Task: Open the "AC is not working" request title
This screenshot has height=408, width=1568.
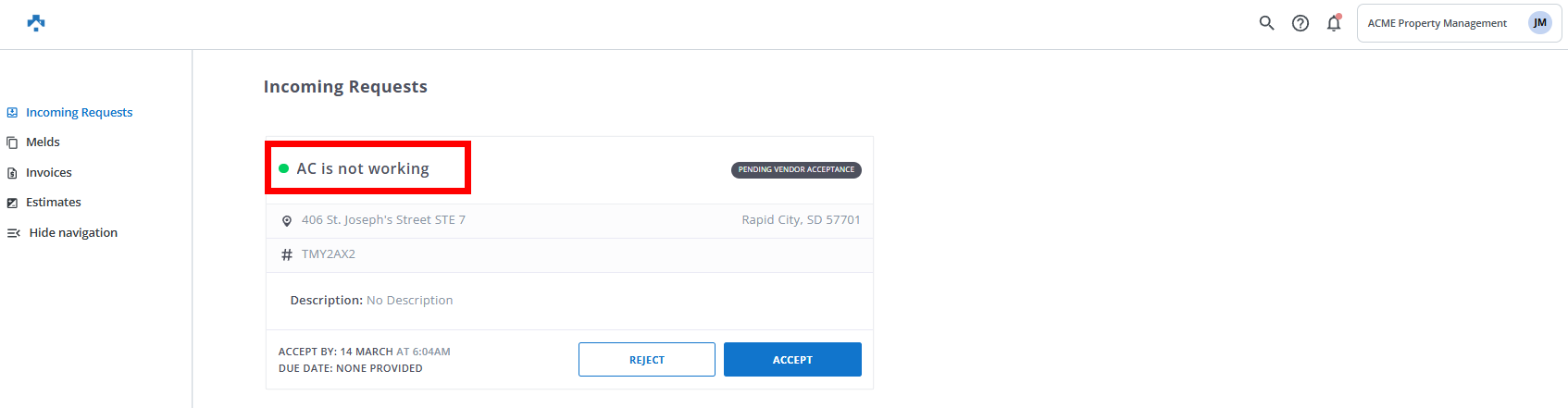Action: click(x=362, y=168)
